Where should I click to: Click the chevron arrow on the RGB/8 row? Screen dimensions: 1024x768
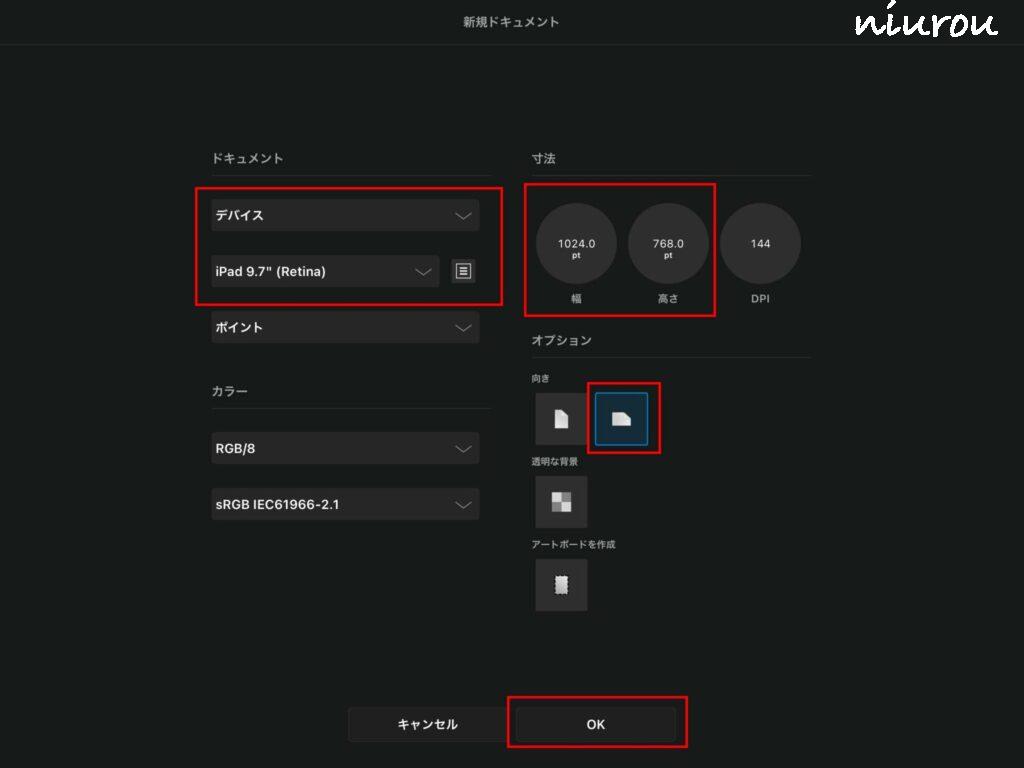pos(463,448)
